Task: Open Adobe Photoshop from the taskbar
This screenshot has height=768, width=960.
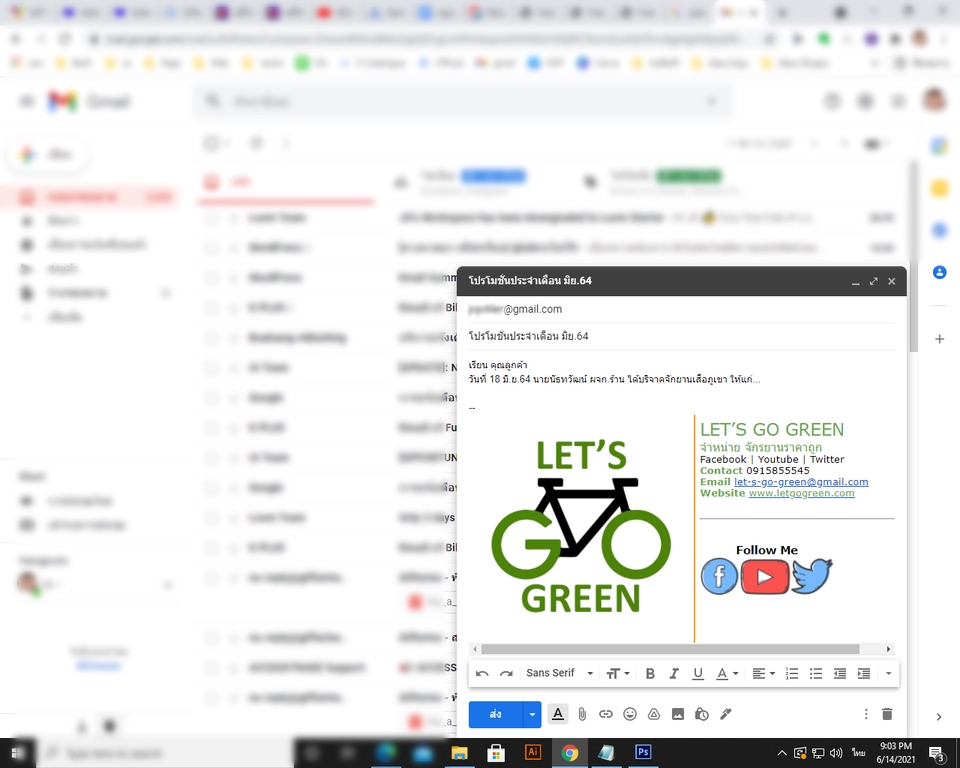Action: 643,752
